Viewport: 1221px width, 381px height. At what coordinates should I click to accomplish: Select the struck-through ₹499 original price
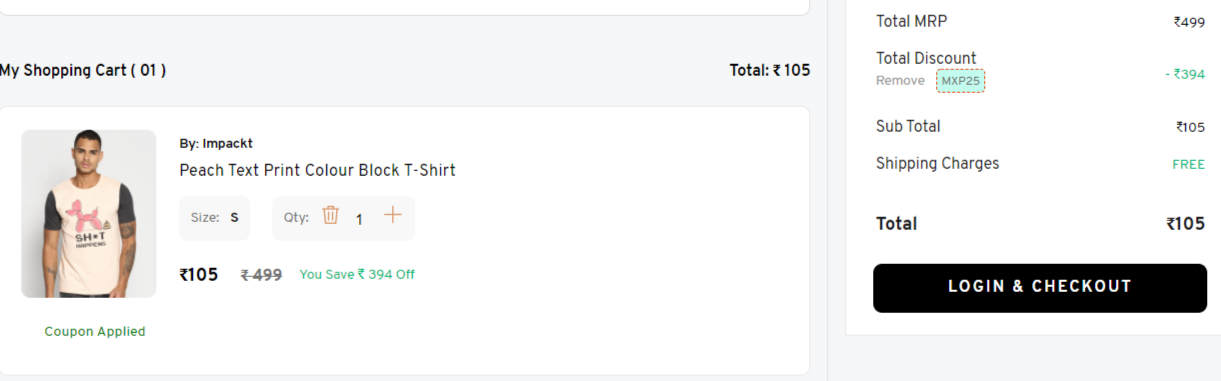point(262,274)
